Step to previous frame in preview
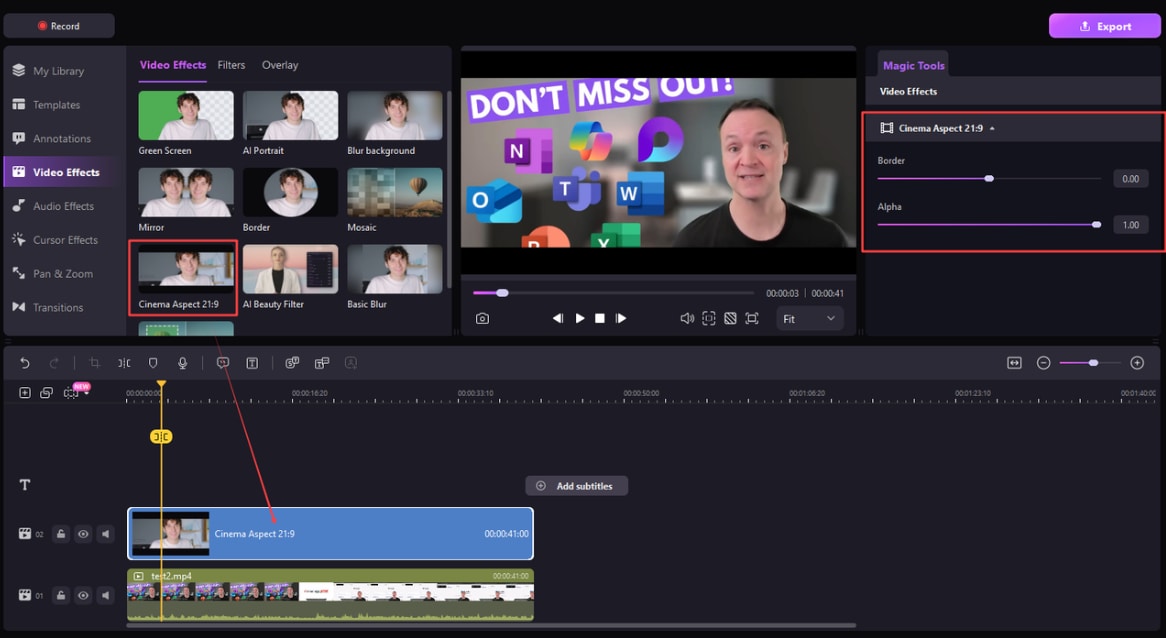1166x638 pixels. [x=558, y=318]
